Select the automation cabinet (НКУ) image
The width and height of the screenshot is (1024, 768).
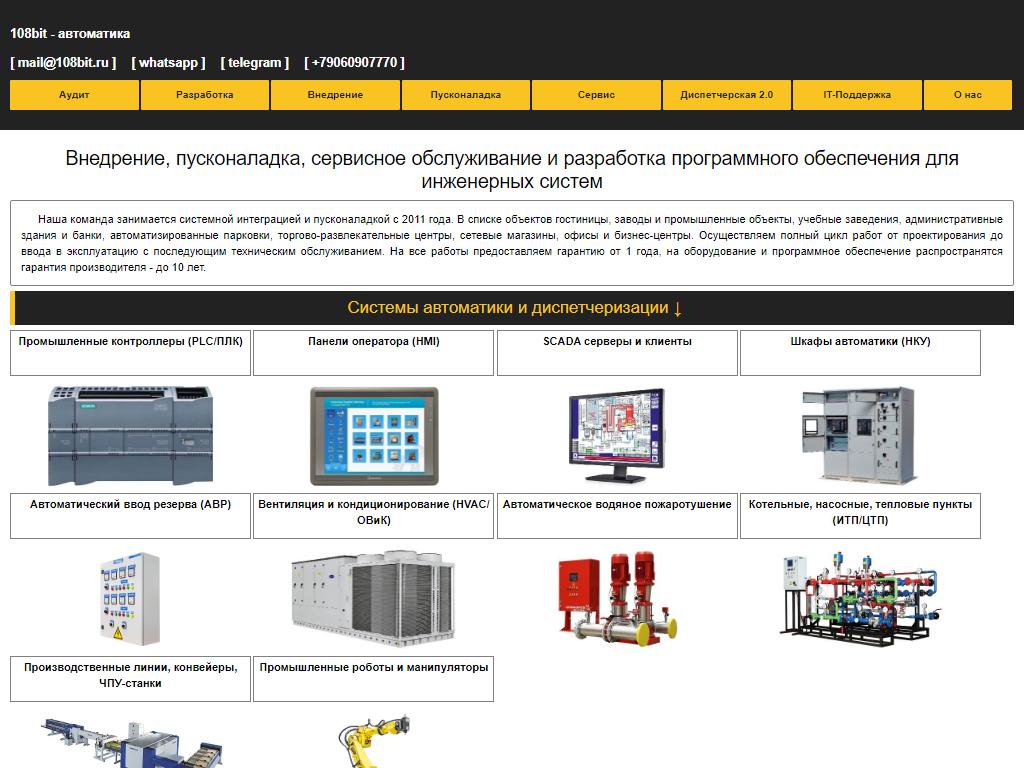coord(860,435)
